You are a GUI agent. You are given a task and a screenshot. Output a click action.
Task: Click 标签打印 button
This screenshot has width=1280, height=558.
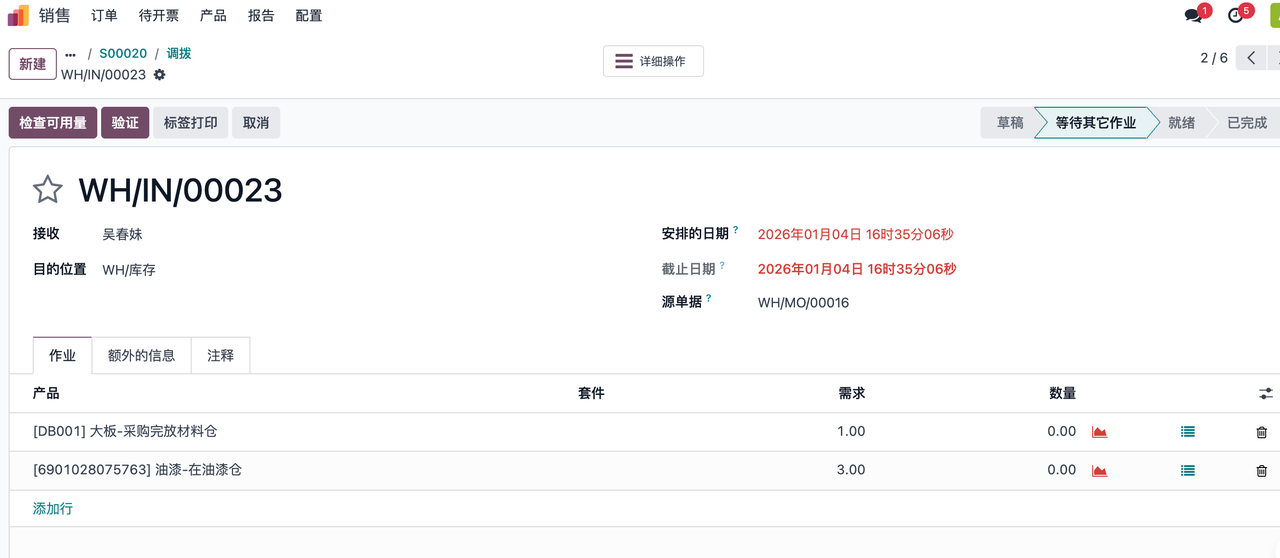(190, 123)
